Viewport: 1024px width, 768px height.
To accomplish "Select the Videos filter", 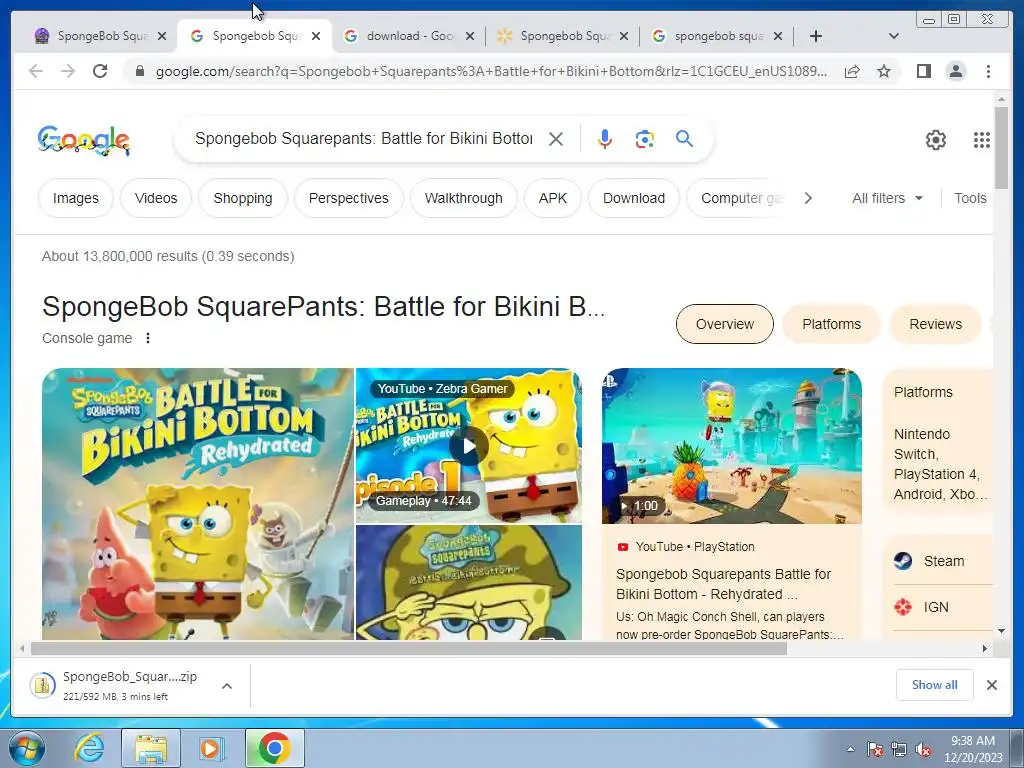I will 156,198.
